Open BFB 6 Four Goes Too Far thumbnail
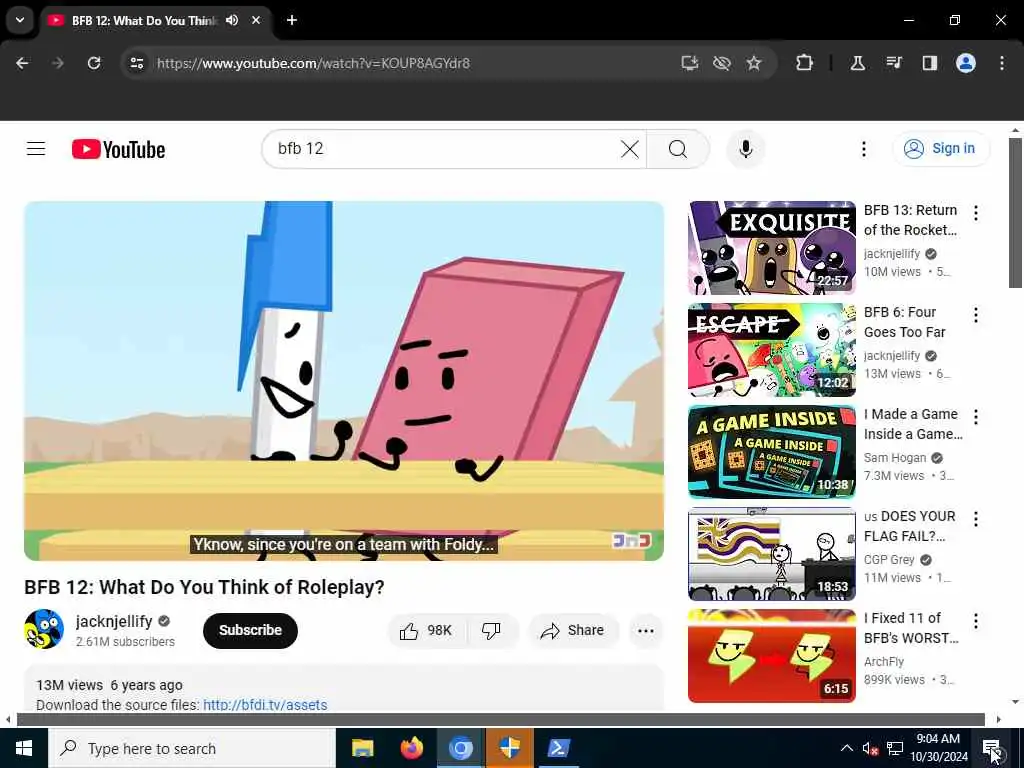This screenshot has width=1024, height=768. 771,349
